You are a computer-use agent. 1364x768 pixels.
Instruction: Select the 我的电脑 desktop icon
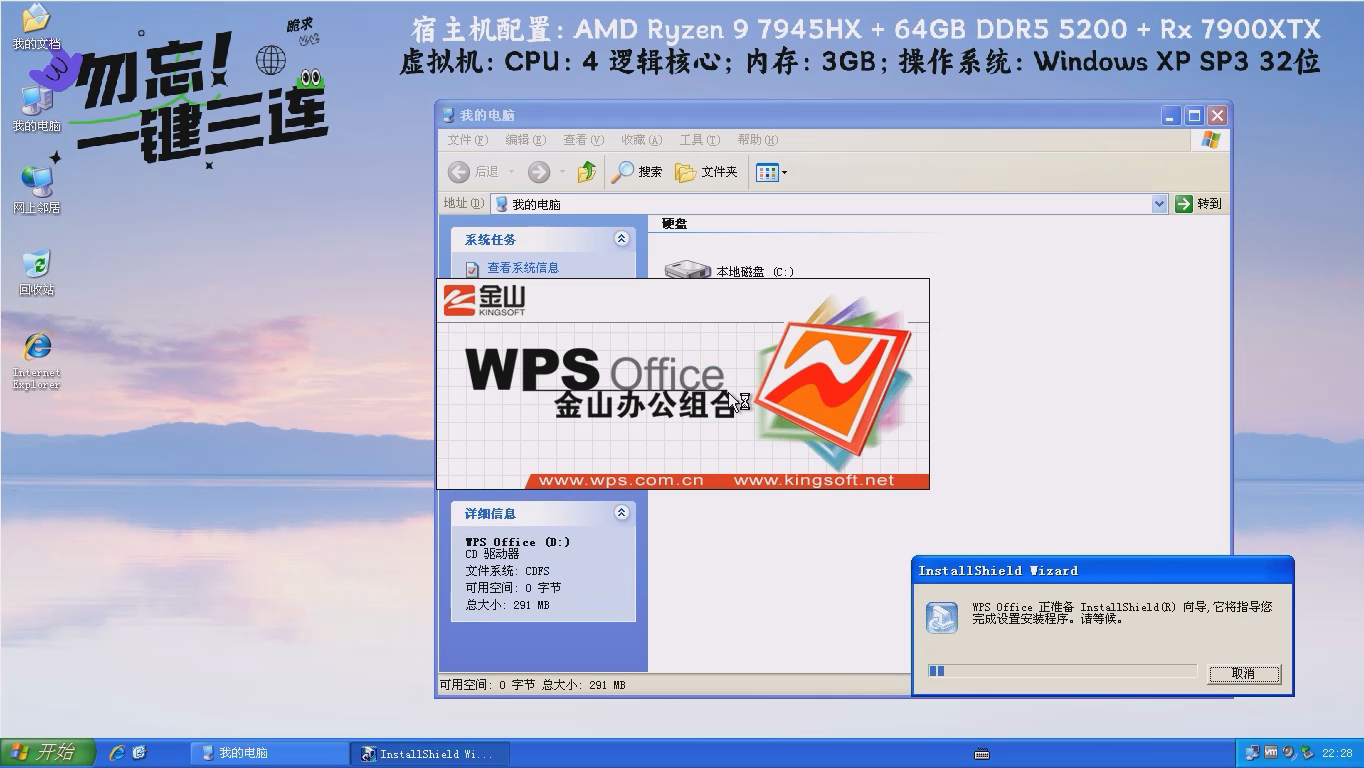pyautogui.click(x=36, y=108)
